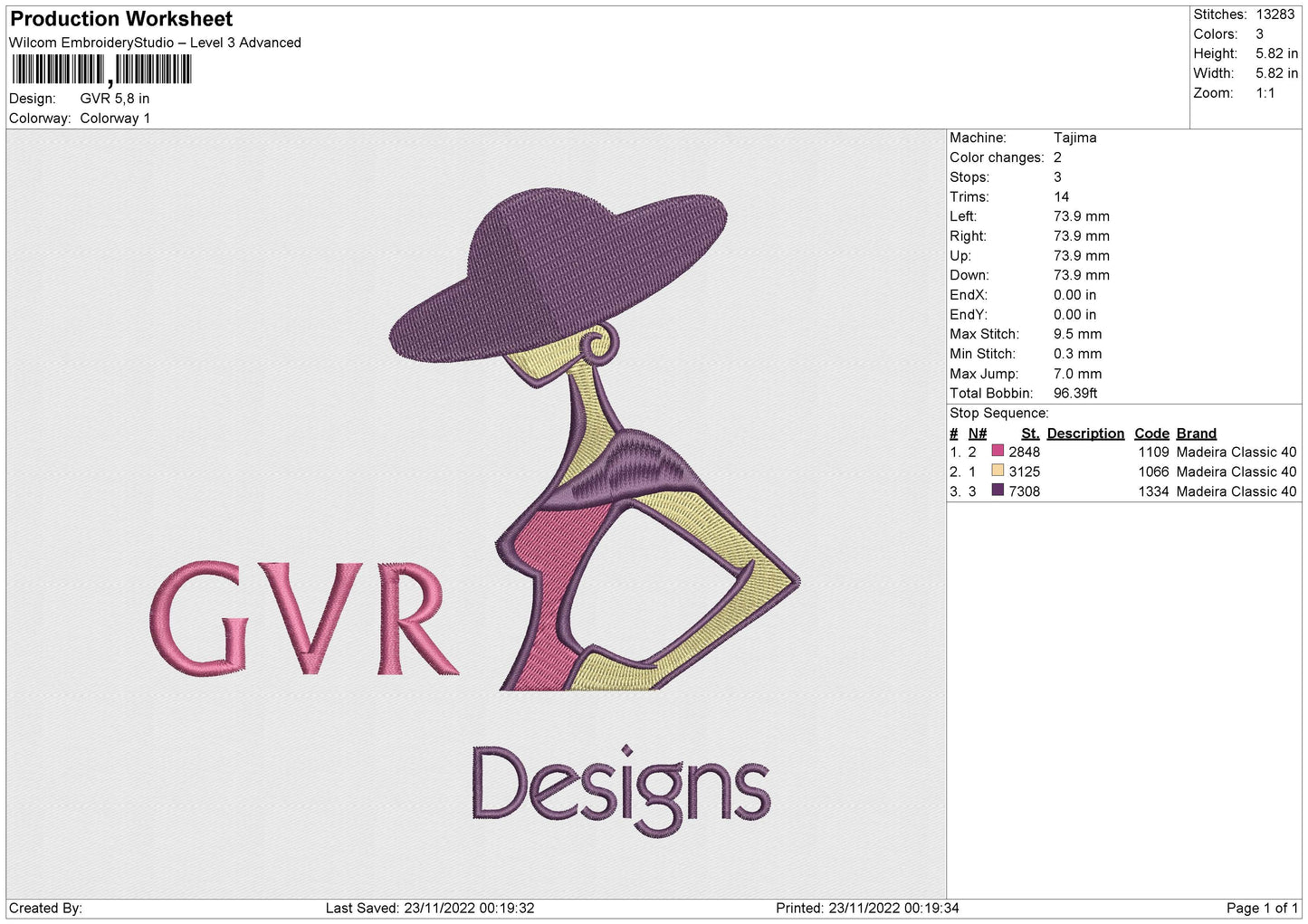
Task: Click the Zoom value '1:1'
Action: pyautogui.click(x=1265, y=93)
